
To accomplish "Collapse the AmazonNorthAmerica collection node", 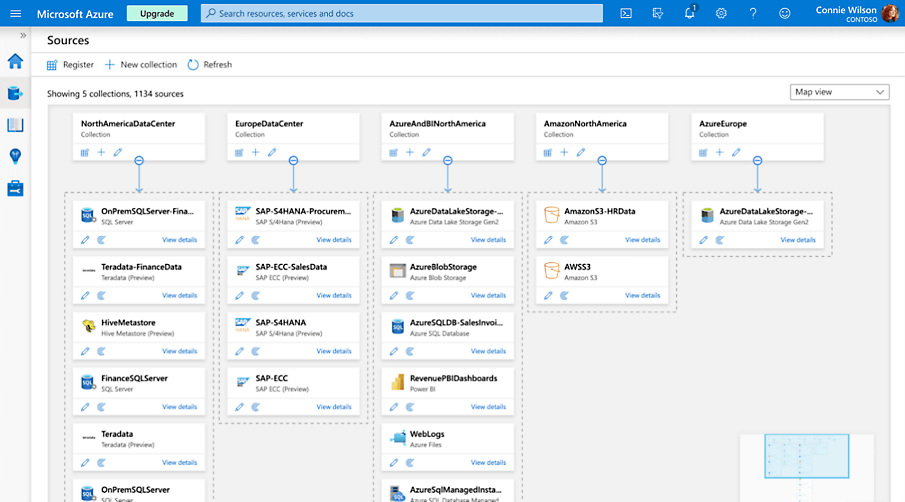I will (x=602, y=160).
